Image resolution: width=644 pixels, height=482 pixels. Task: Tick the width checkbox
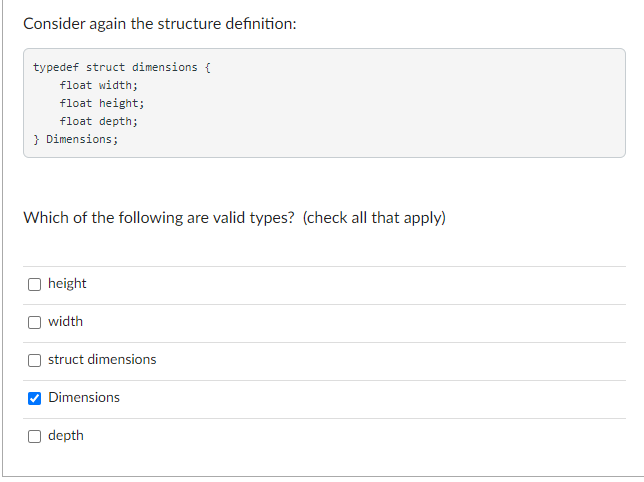(x=34, y=322)
